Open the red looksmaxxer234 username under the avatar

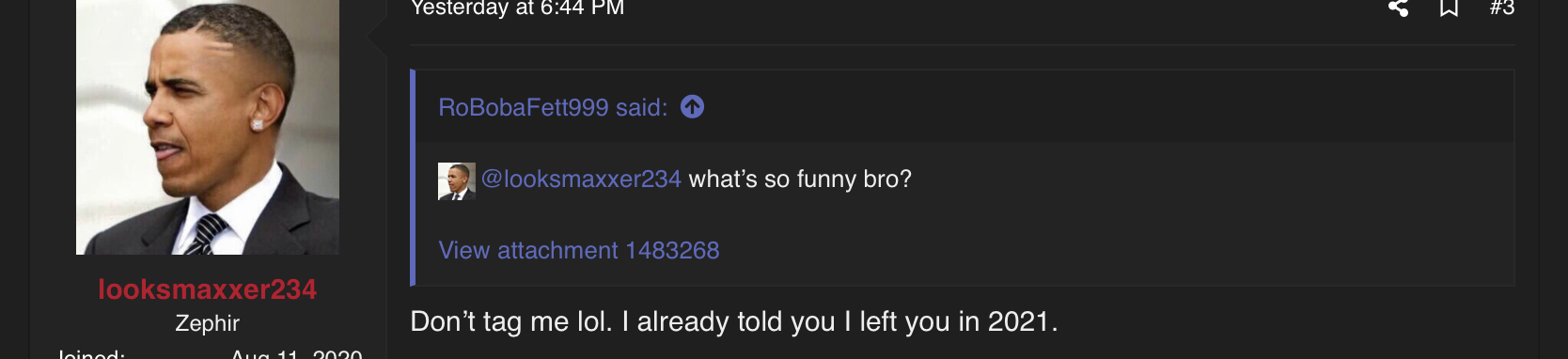pos(208,289)
